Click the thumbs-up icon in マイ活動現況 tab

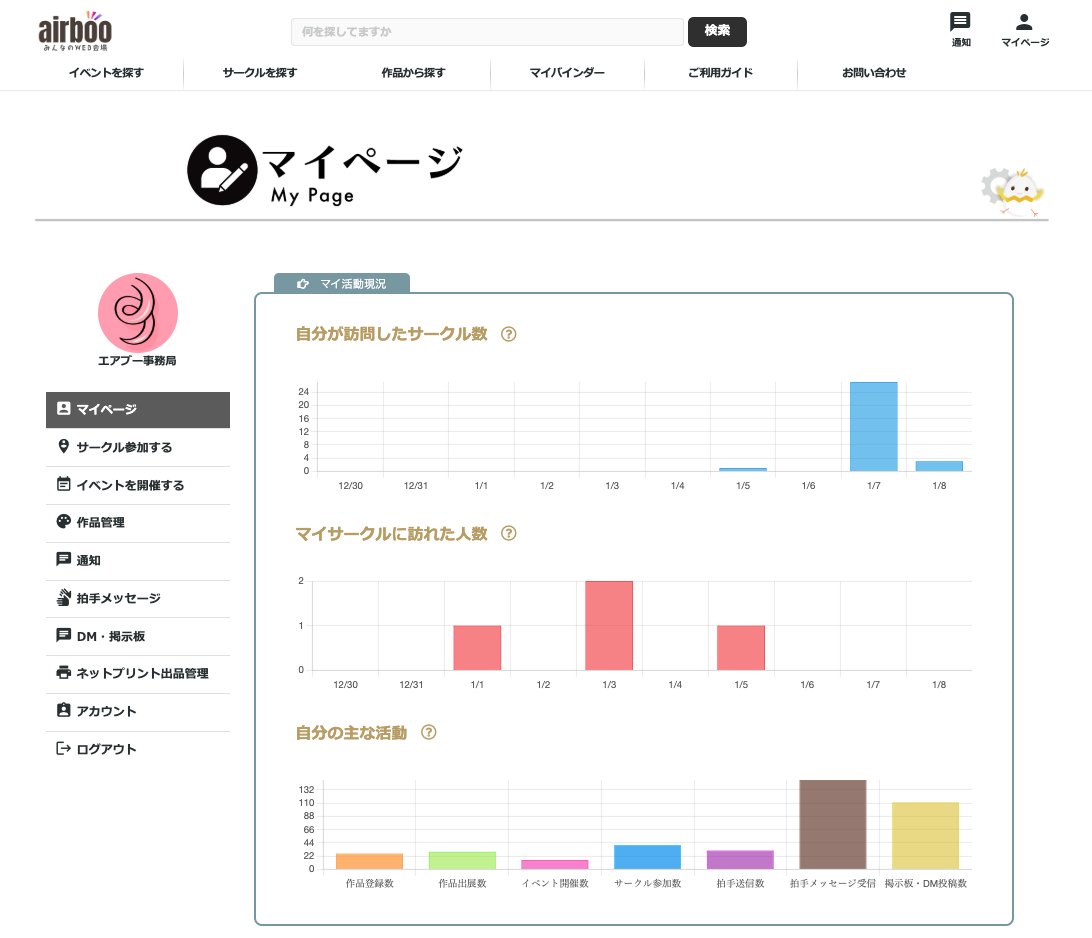(302, 284)
